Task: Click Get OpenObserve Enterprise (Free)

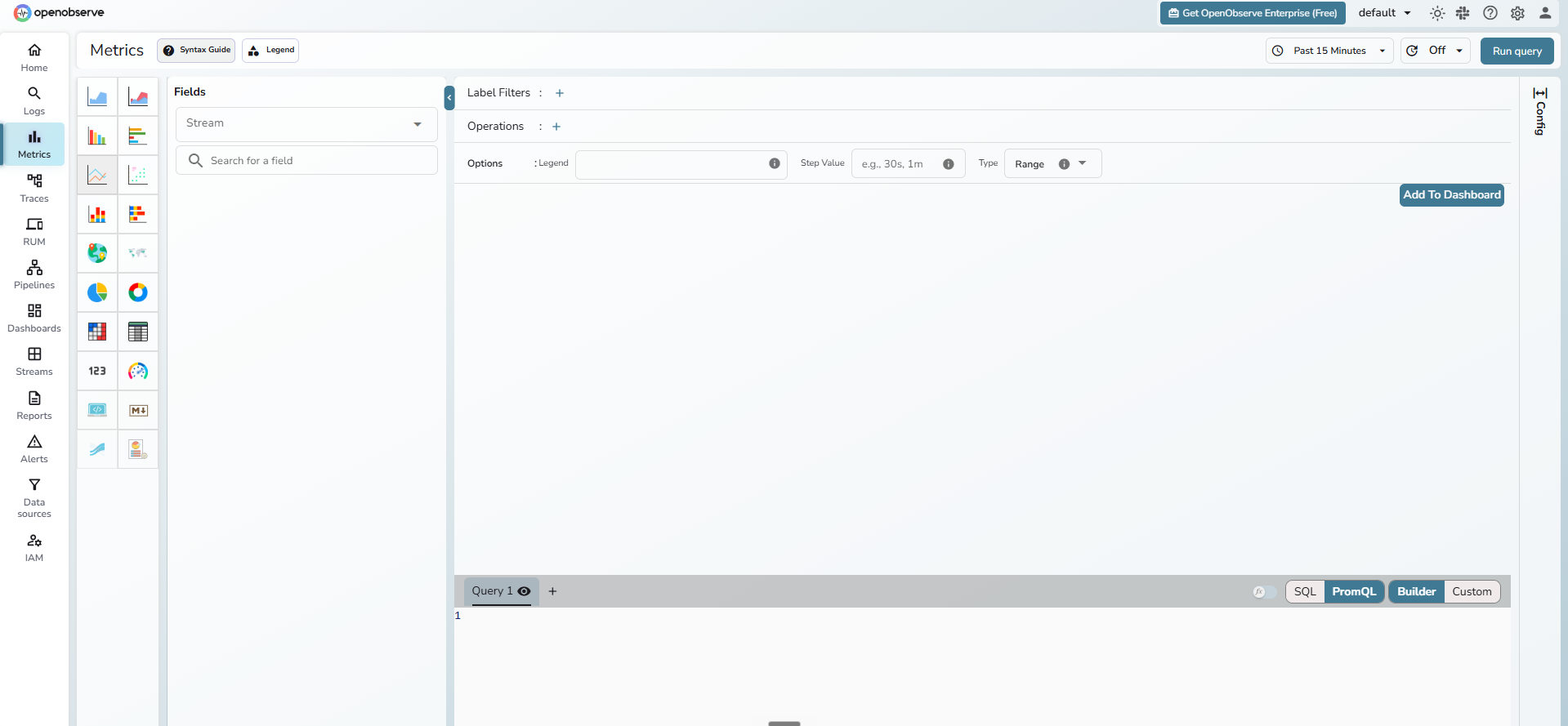Action: pyautogui.click(x=1253, y=13)
